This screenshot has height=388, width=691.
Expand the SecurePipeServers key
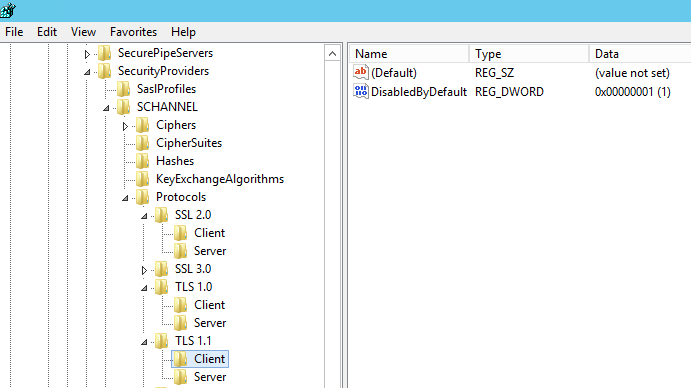pyautogui.click(x=87, y=54)
